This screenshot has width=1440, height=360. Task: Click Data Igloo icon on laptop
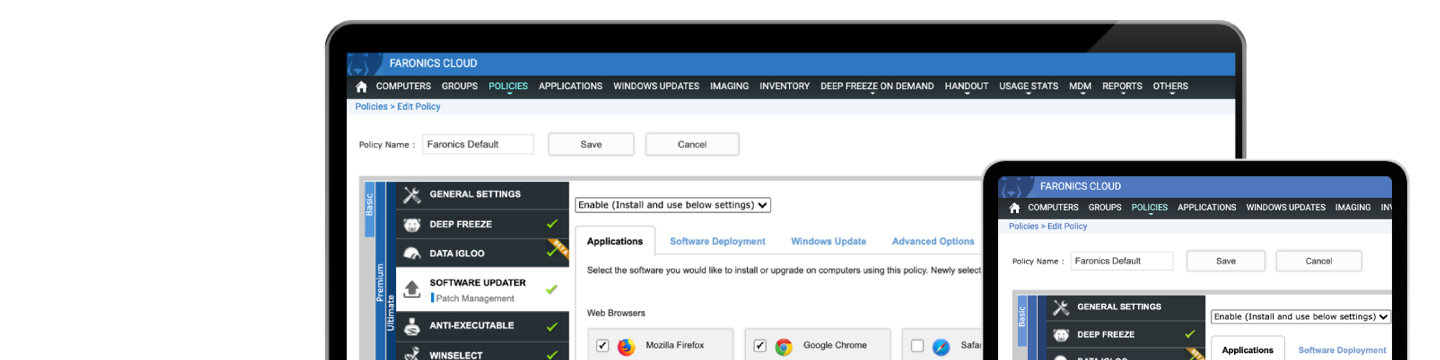click(411, 254)
